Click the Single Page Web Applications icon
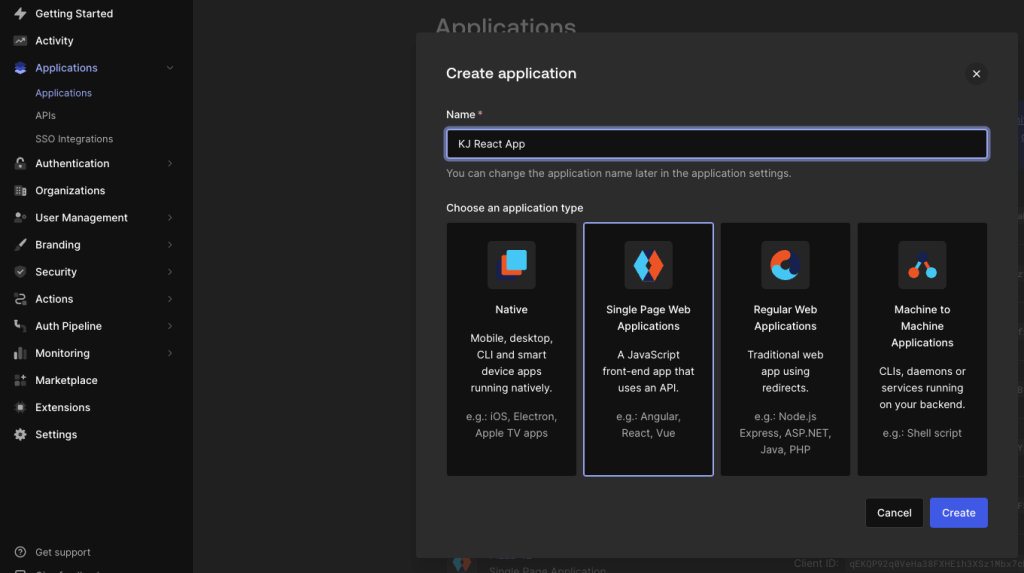 tap(648, 265)
